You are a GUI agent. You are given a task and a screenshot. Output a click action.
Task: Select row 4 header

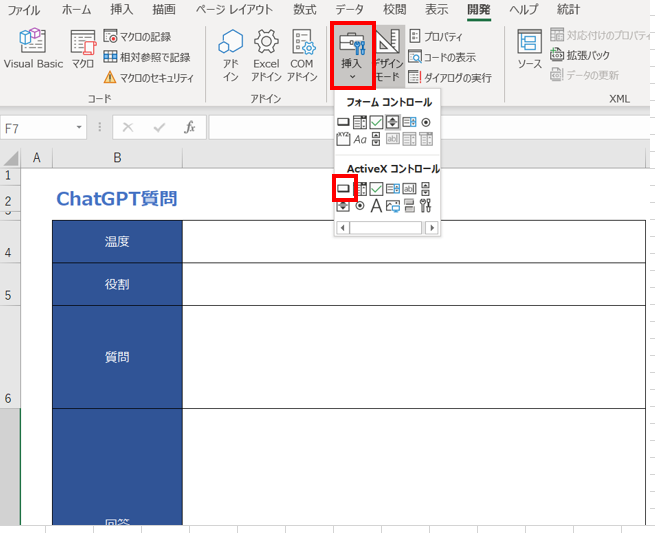[10, 241]
